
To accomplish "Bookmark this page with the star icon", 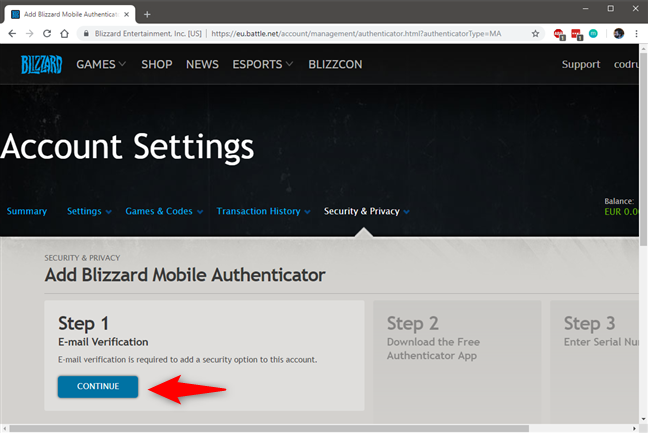I will pyautogui.click(x=536, y=33).
